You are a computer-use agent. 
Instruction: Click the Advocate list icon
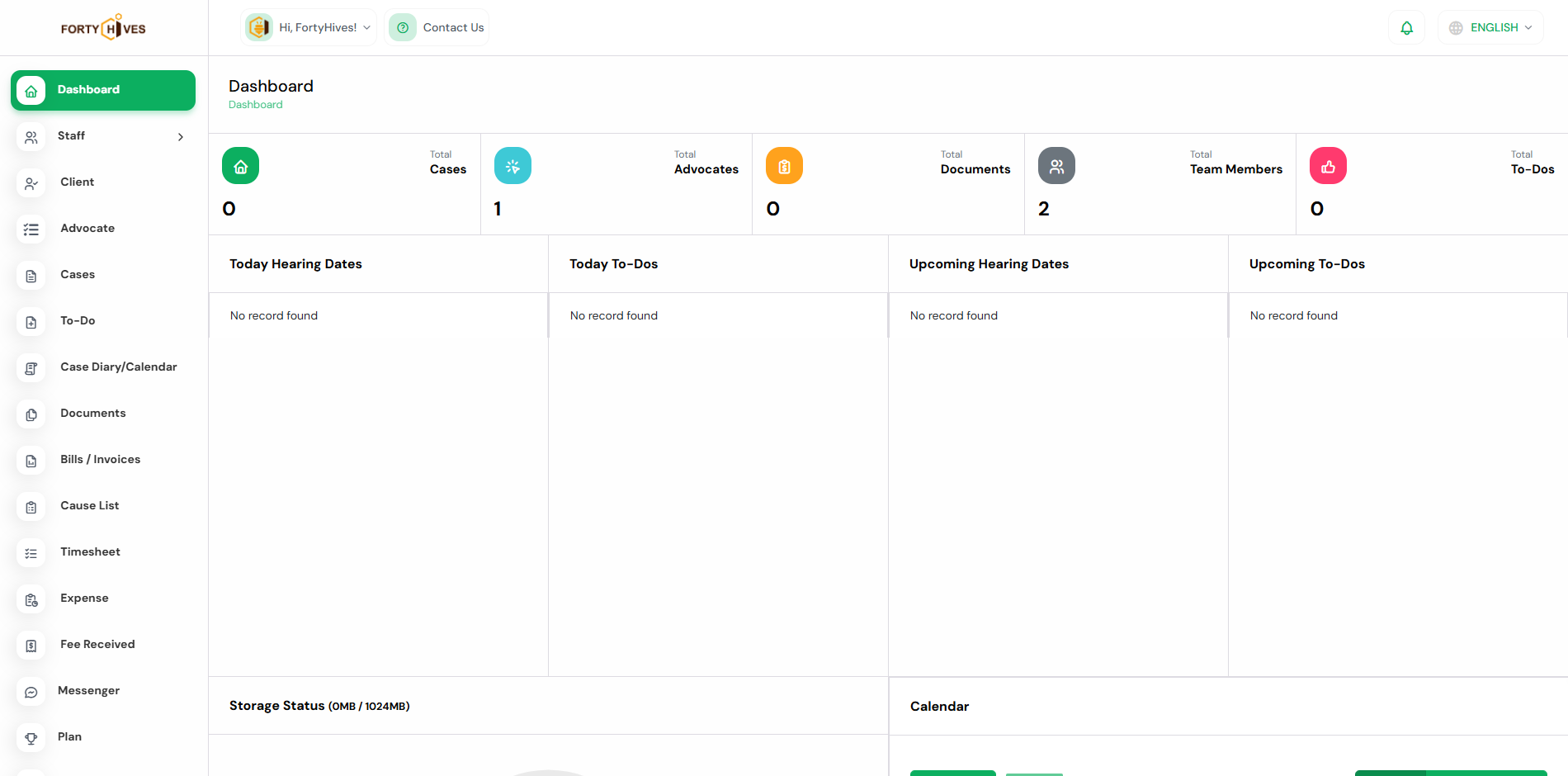pyautogui.click(x=31, y=229)
